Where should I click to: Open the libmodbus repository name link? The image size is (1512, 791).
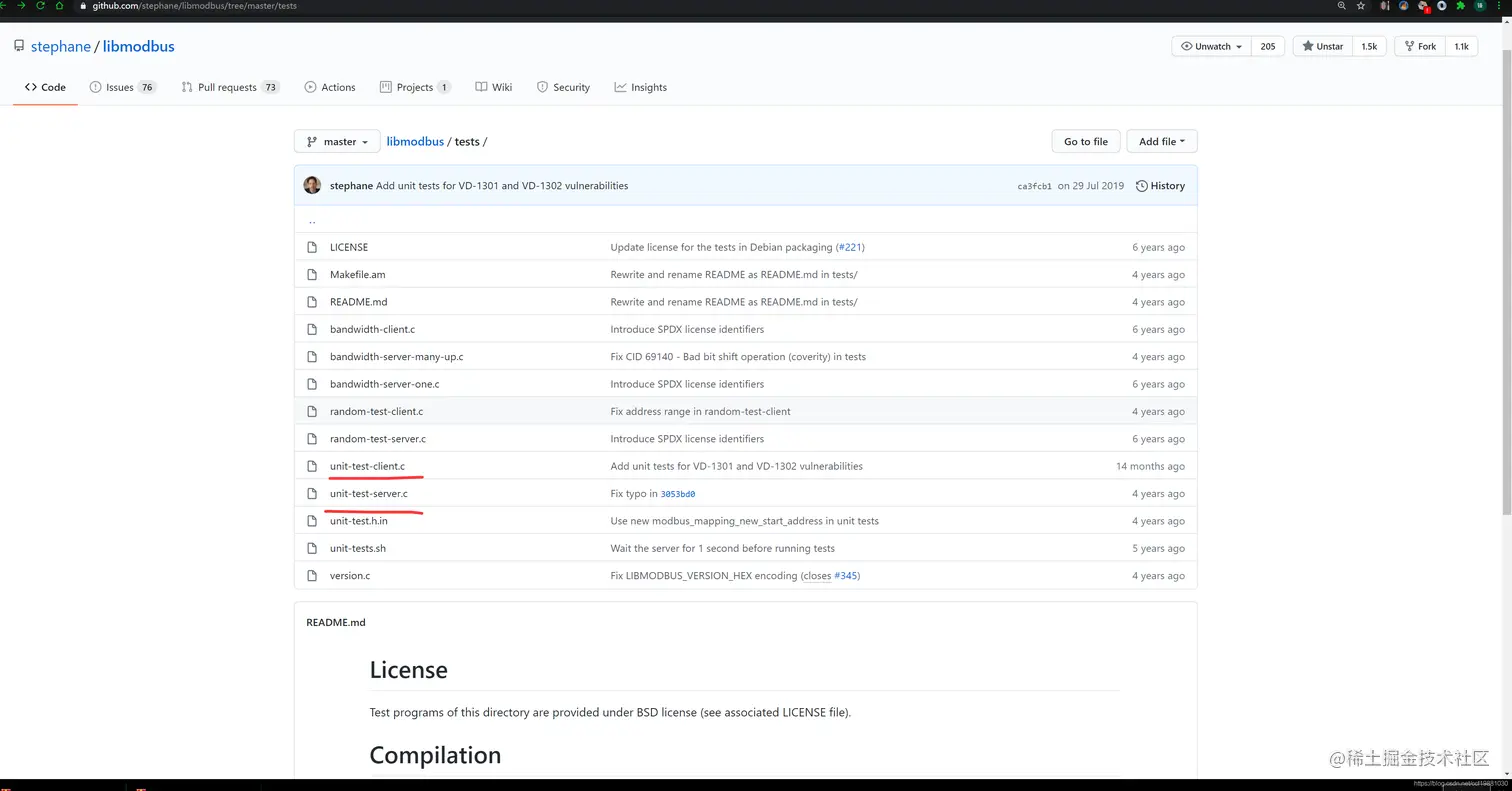coord(138,46)
